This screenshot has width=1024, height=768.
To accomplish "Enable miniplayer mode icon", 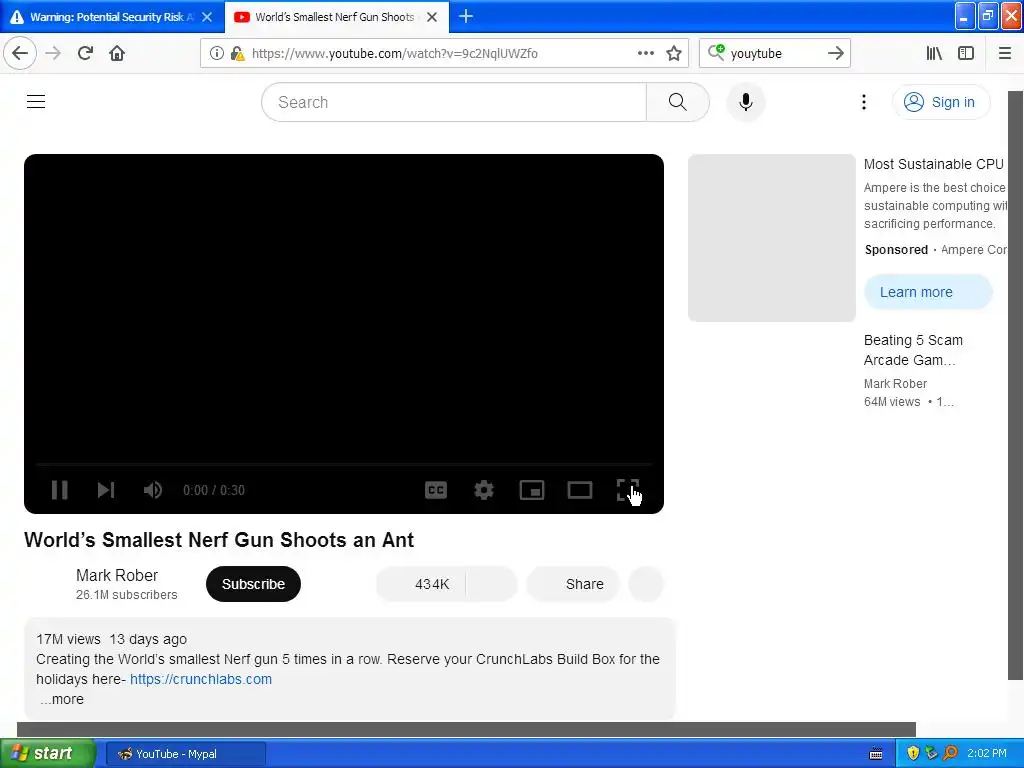I will coord(532,490).
